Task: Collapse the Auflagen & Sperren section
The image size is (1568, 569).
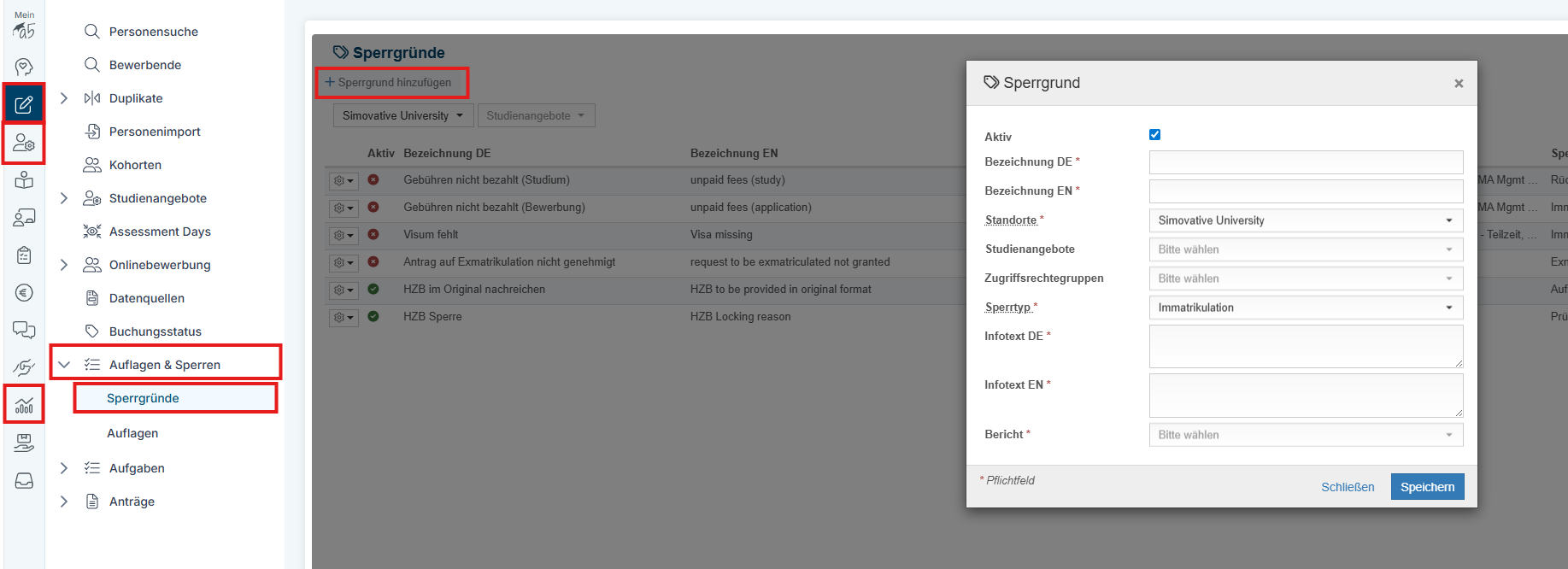Action: [64, 365]
